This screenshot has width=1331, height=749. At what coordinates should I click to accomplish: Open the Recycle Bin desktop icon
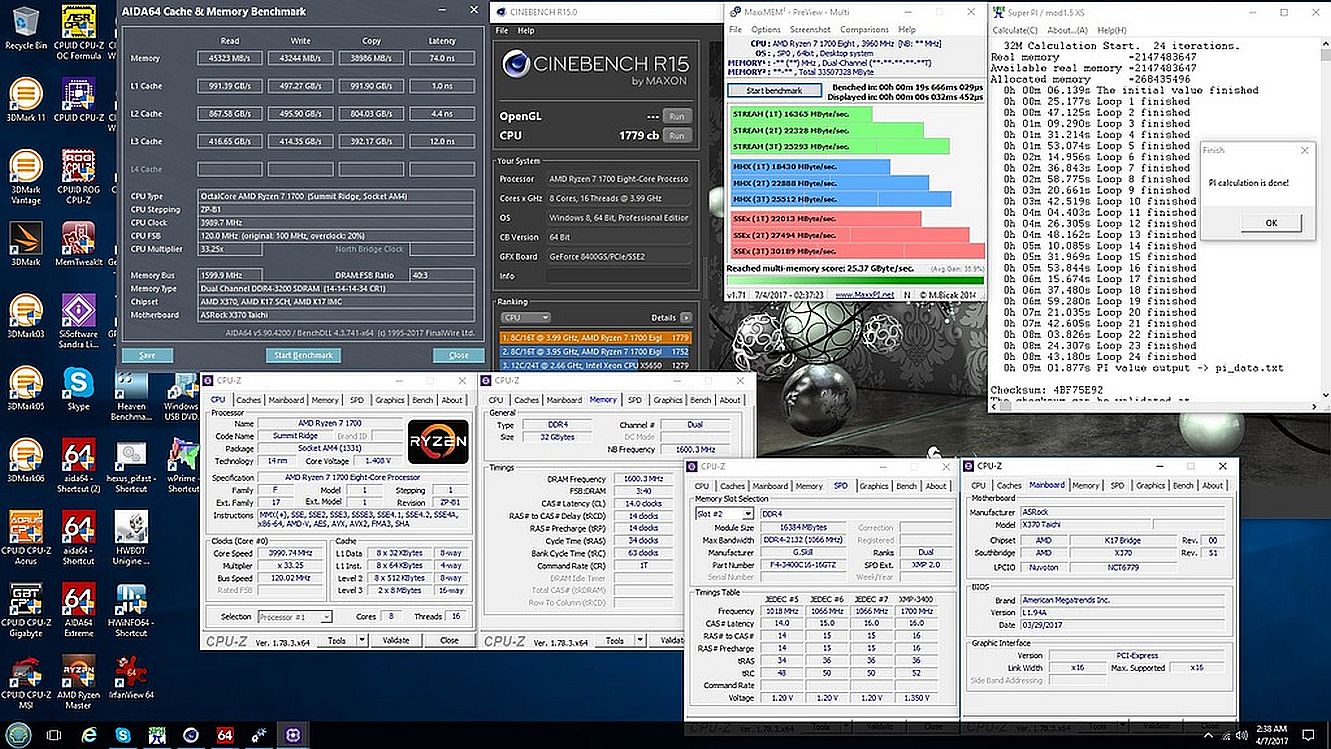[x=24, y=27]
